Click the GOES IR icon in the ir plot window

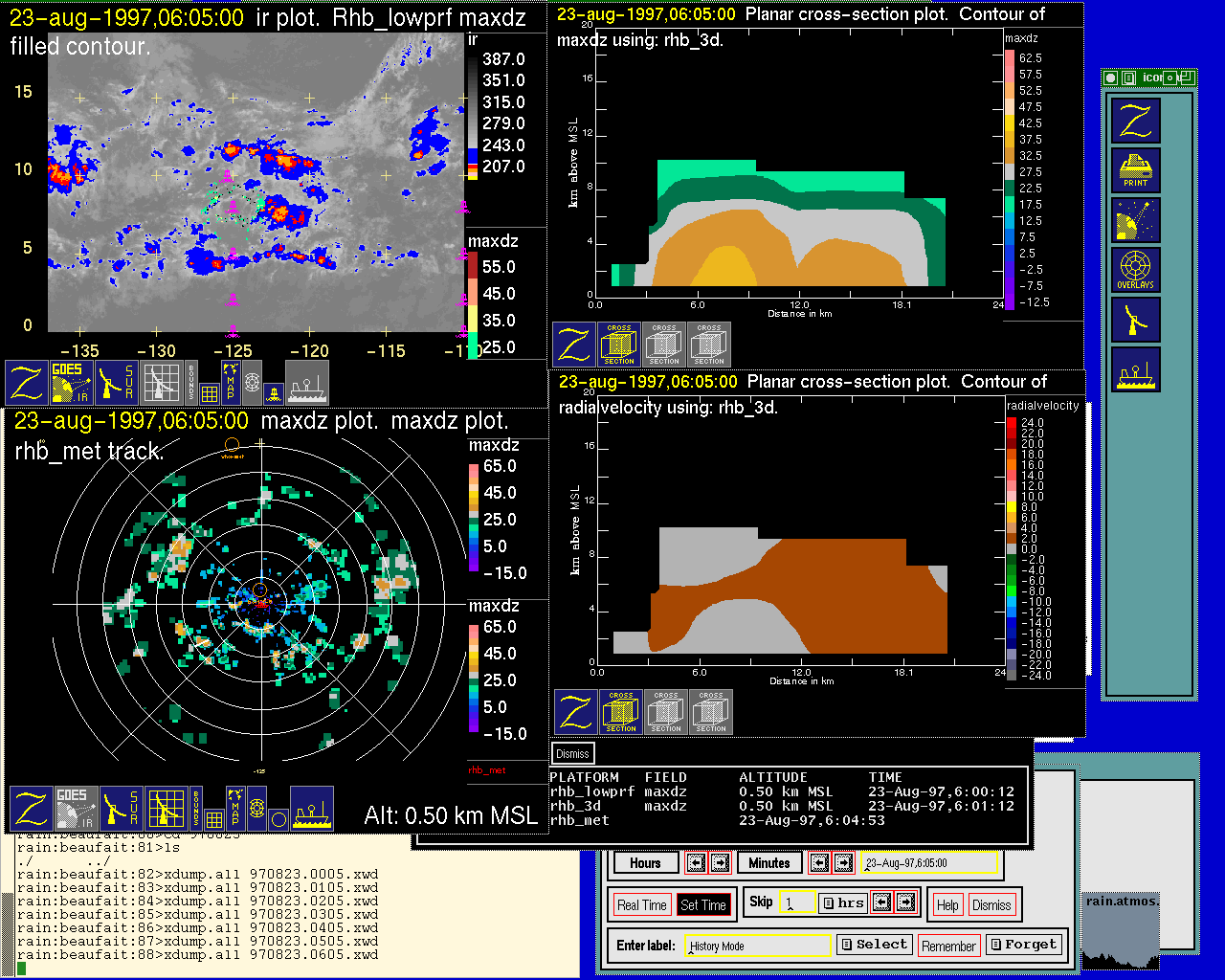coord(70,382)
